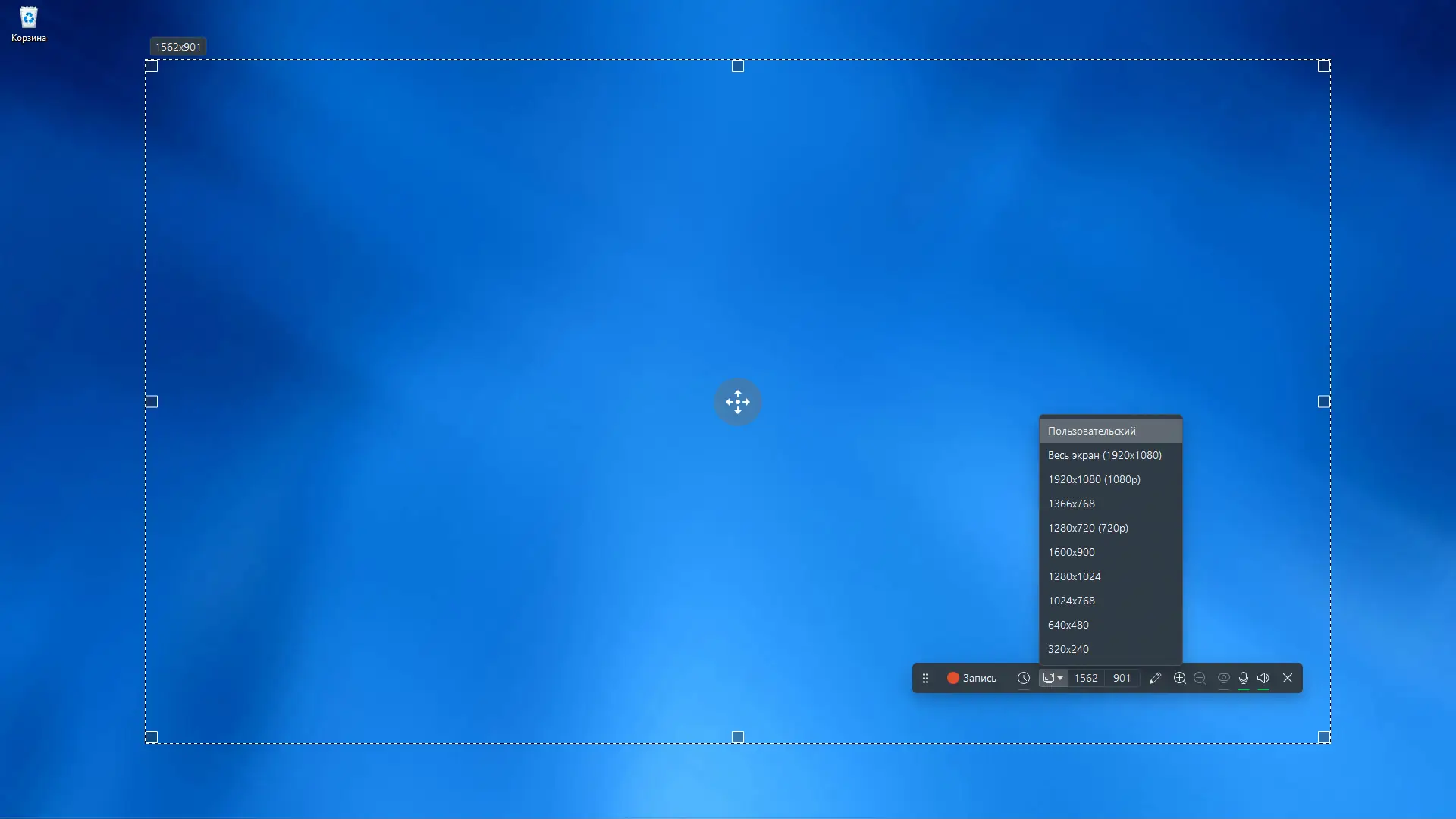Select Пользовательский in the size list
This screenshot has height=819, width=1456.
[1091, 431]
